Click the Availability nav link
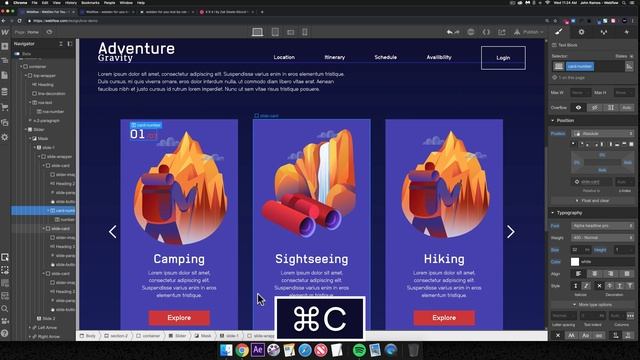Screen dimensions: 640x360 click(439, 57)
